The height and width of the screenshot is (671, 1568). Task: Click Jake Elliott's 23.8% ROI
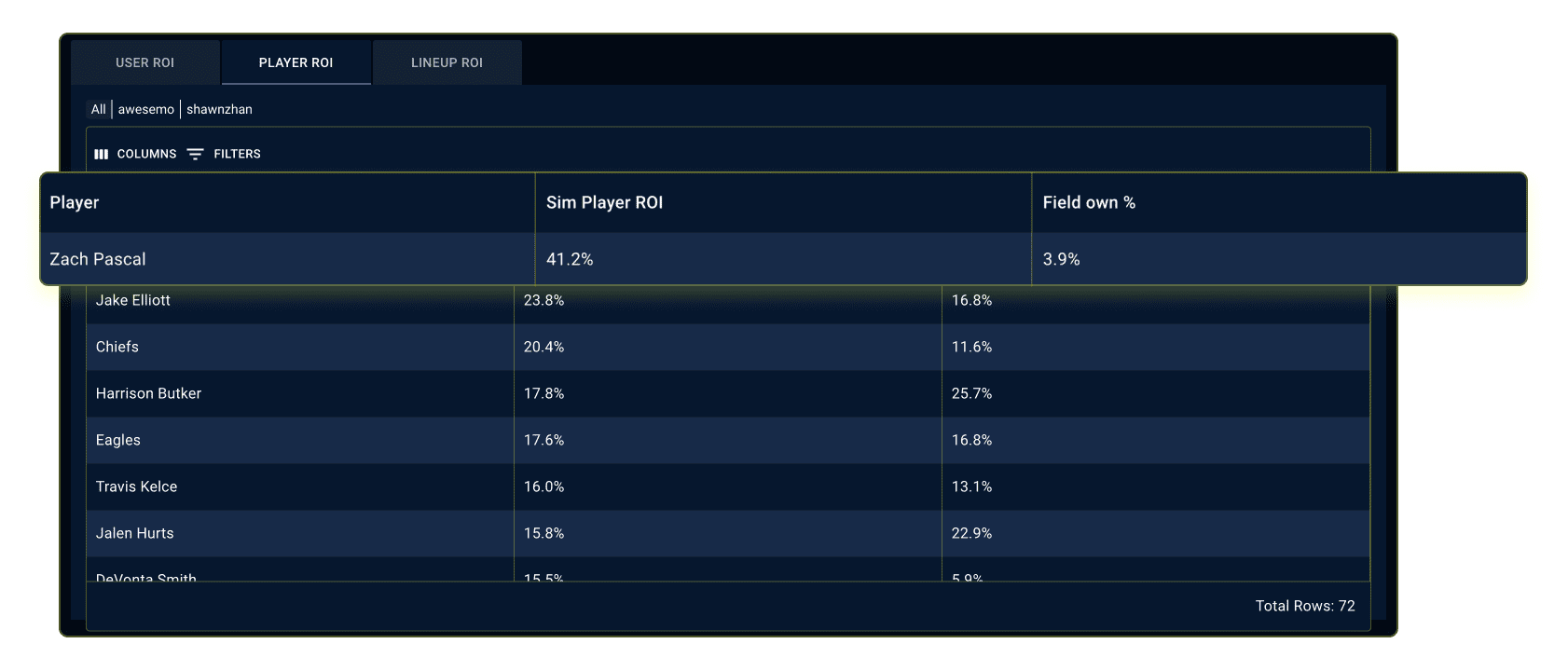click(x=543, y=300)
